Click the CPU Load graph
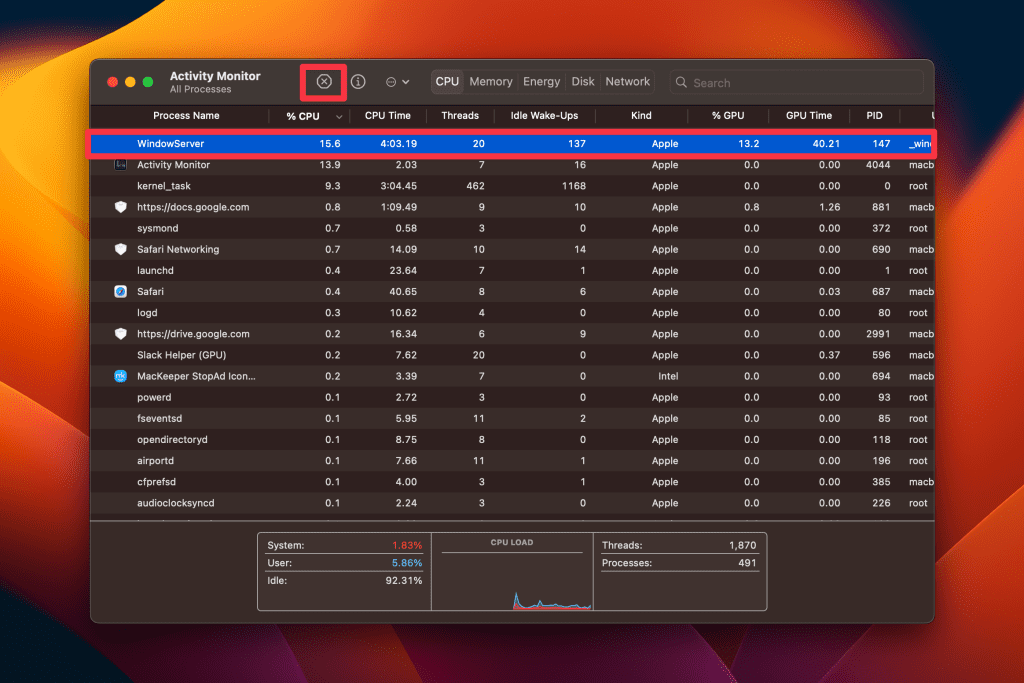This screenshot has height=683, width=1024. (512, 578)
